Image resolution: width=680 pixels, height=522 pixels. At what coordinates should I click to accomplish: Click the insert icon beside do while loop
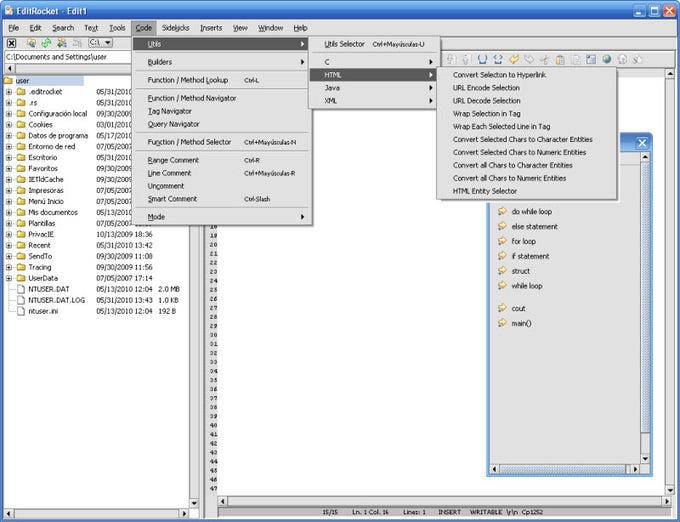pyautogui.click(x=502, y=211)
